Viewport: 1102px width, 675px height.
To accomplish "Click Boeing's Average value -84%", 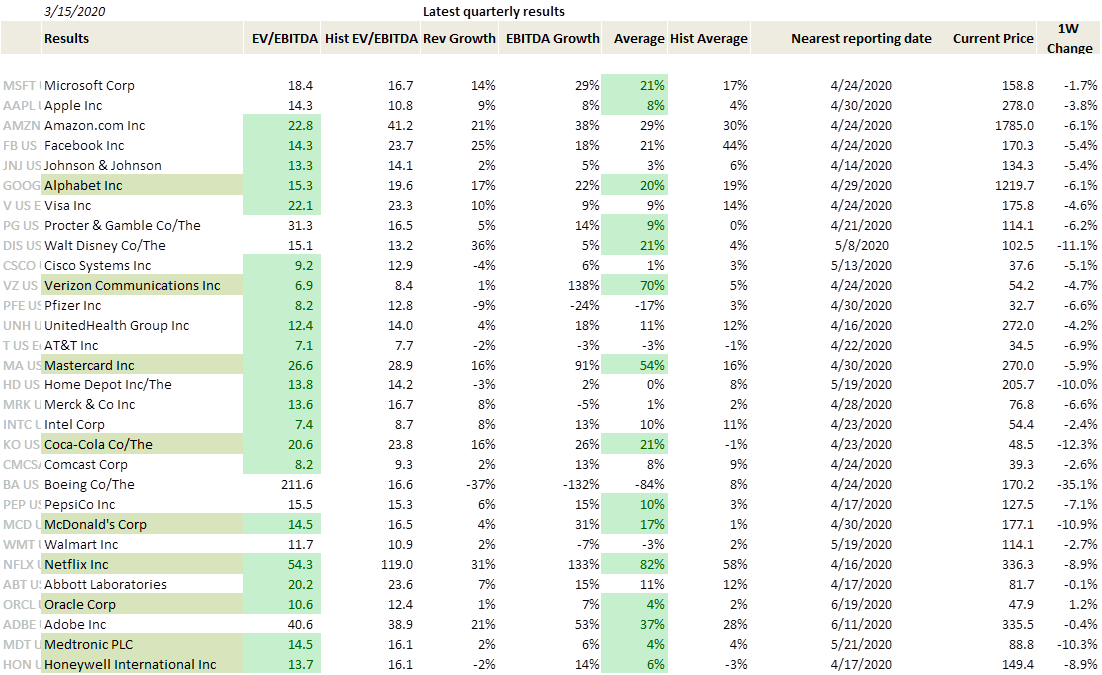I will tap(648, 485).
